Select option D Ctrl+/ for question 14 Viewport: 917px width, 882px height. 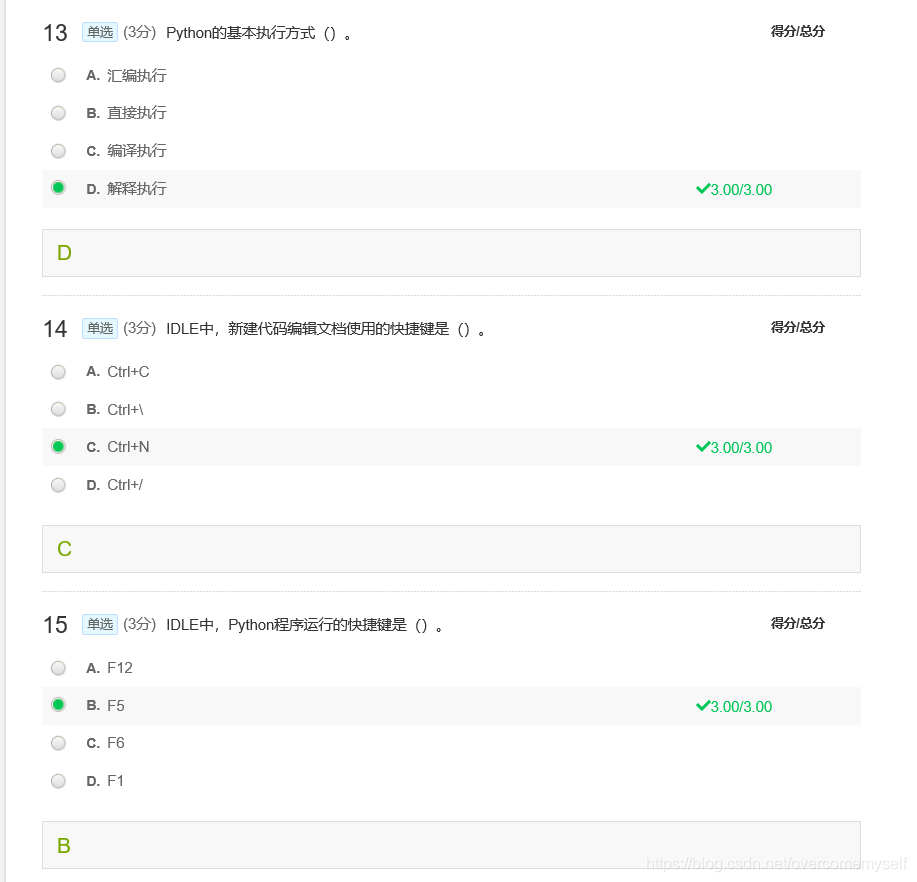click(58, 485)
